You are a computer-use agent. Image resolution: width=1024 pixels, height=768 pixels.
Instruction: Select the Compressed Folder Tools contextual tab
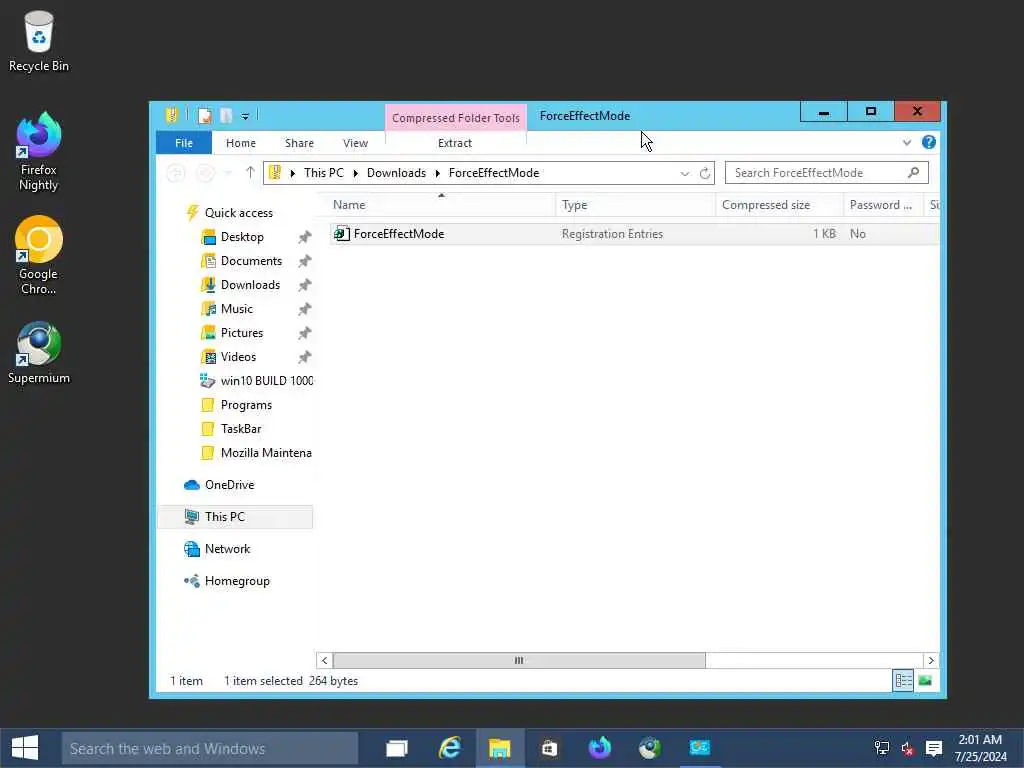[456, 118]
